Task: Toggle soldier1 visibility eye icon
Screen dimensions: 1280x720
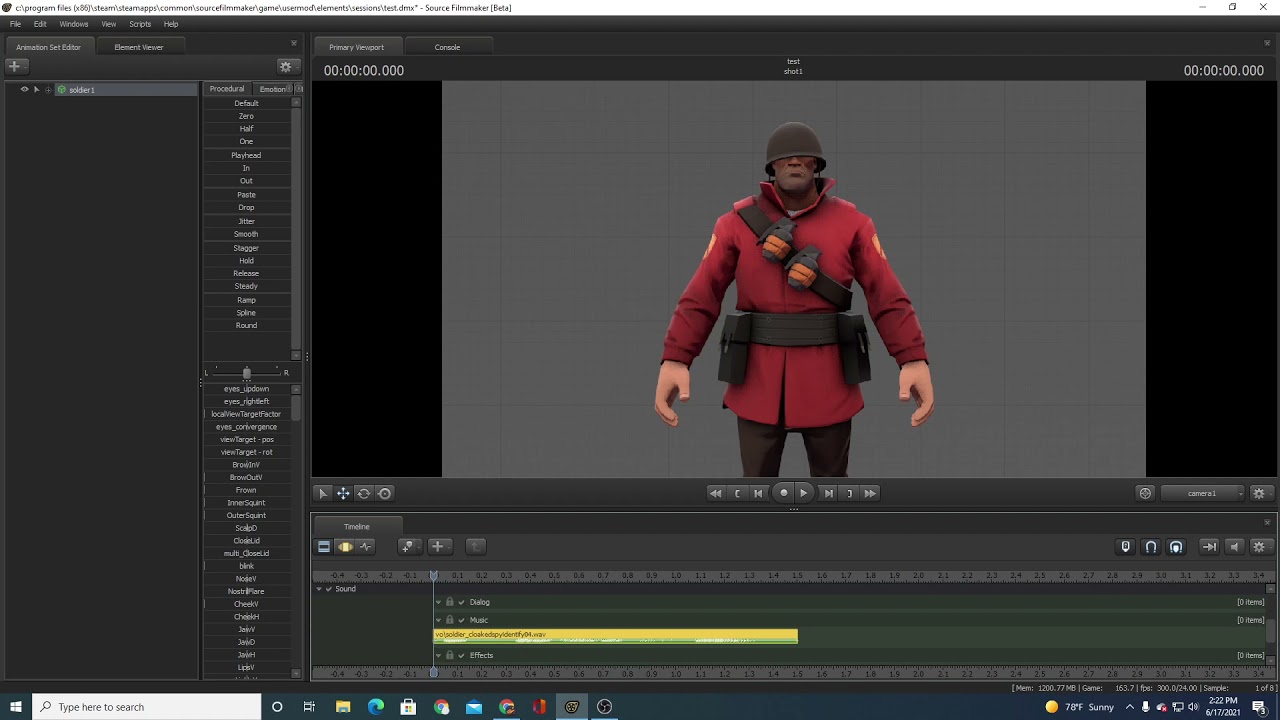Action: [x=24, y=90]
